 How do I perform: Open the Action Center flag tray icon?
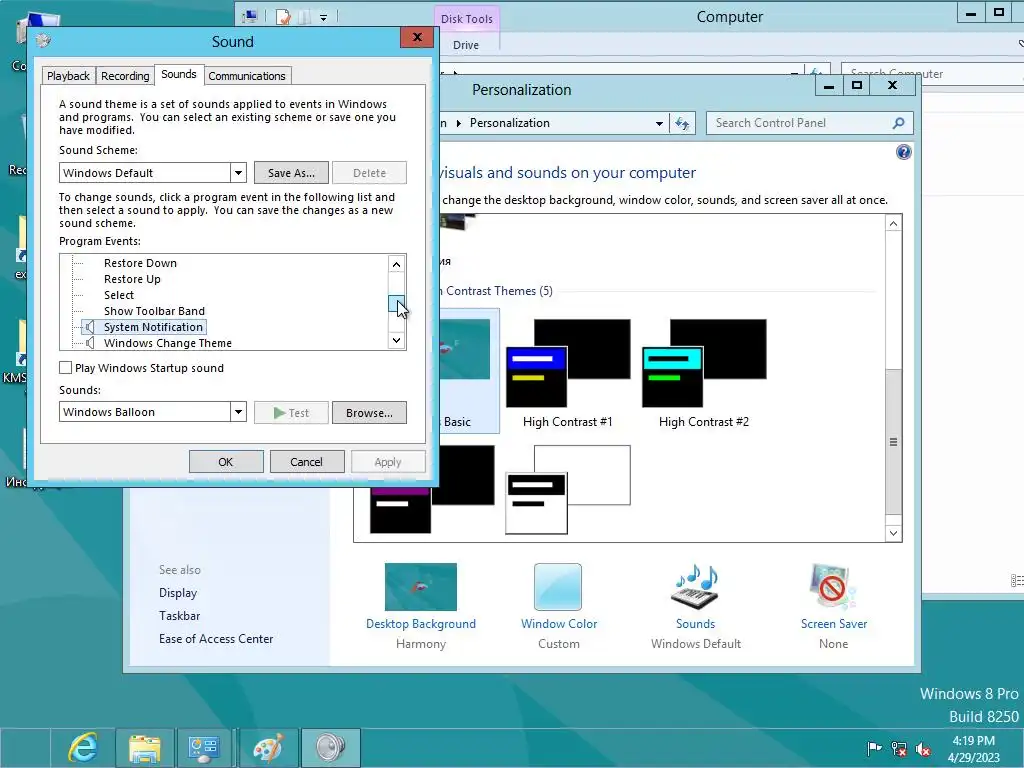coord(873,748)
